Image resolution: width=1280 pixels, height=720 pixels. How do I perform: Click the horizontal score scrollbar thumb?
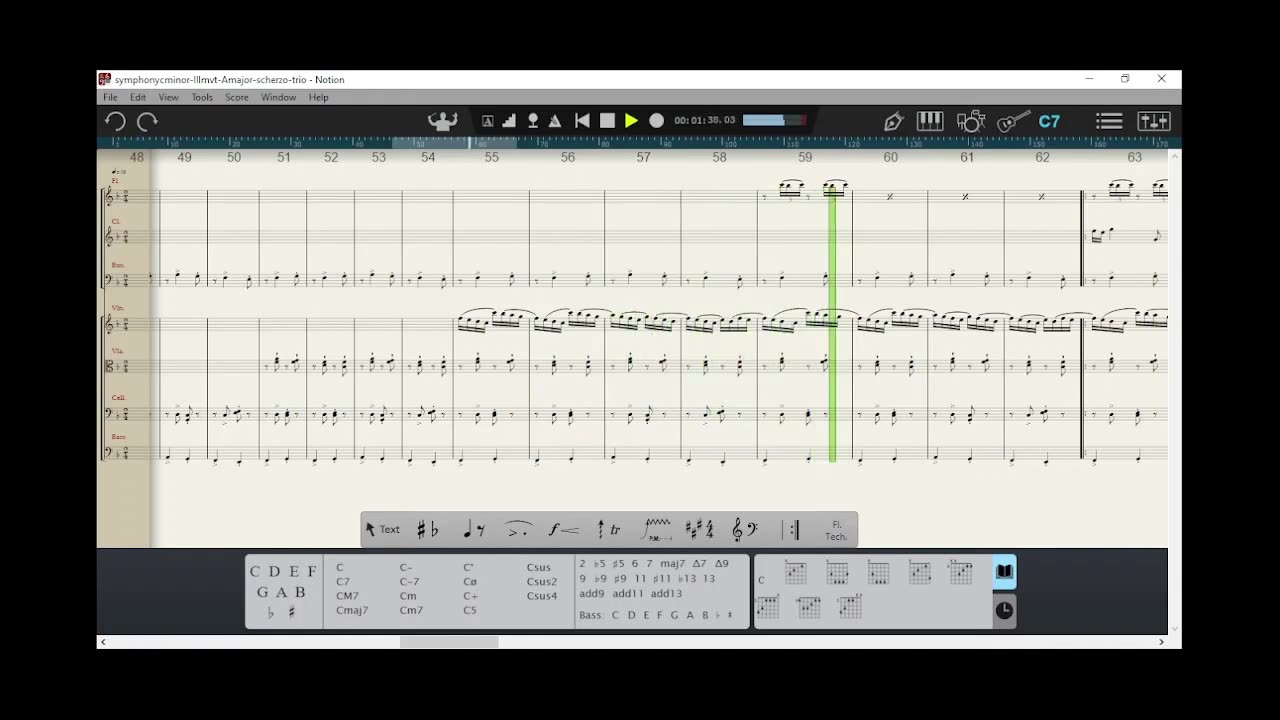point(449,642)
